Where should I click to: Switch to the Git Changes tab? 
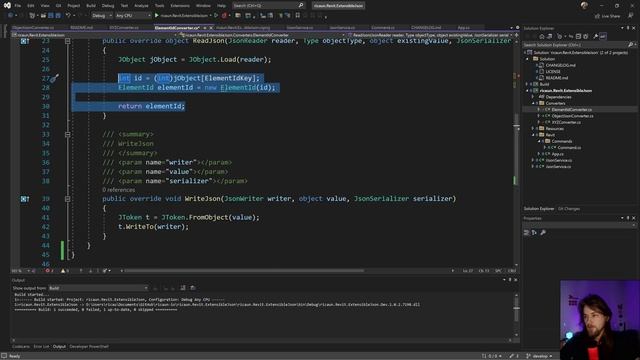pos(569,209)
